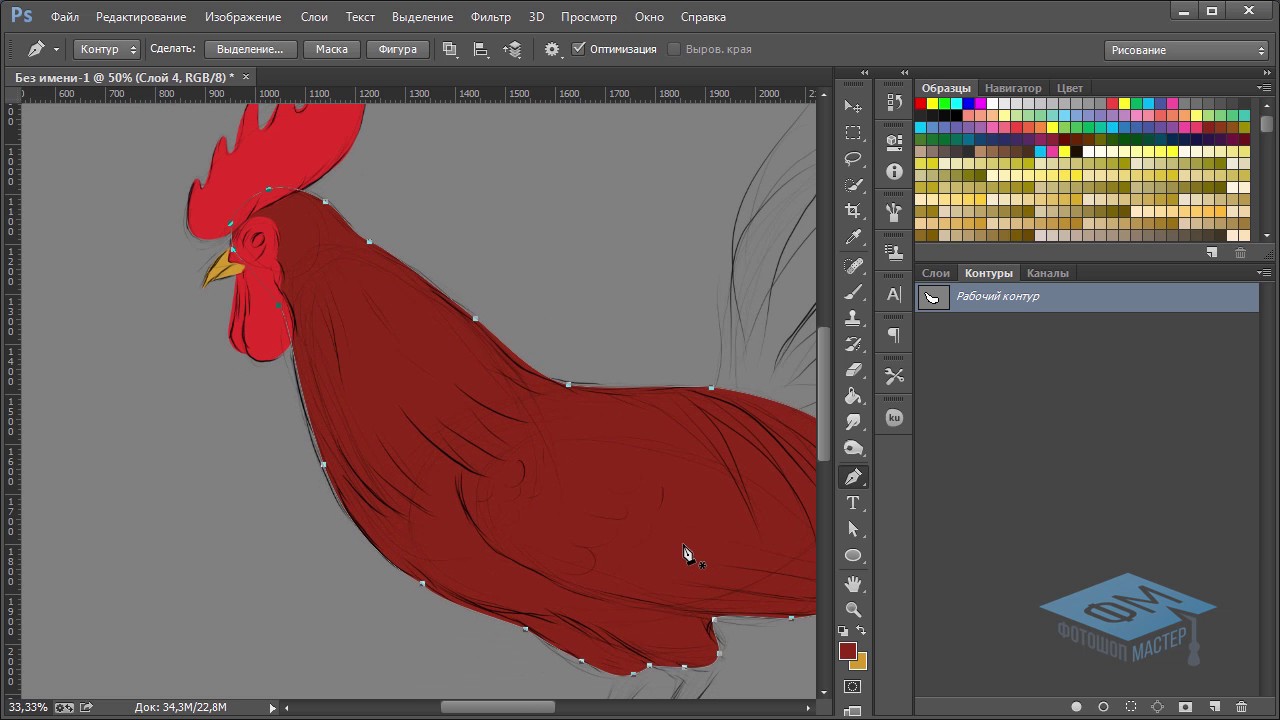Load path as a selection
The height and width of the screenshot is (720, 1280).
tap(1131, 707)
